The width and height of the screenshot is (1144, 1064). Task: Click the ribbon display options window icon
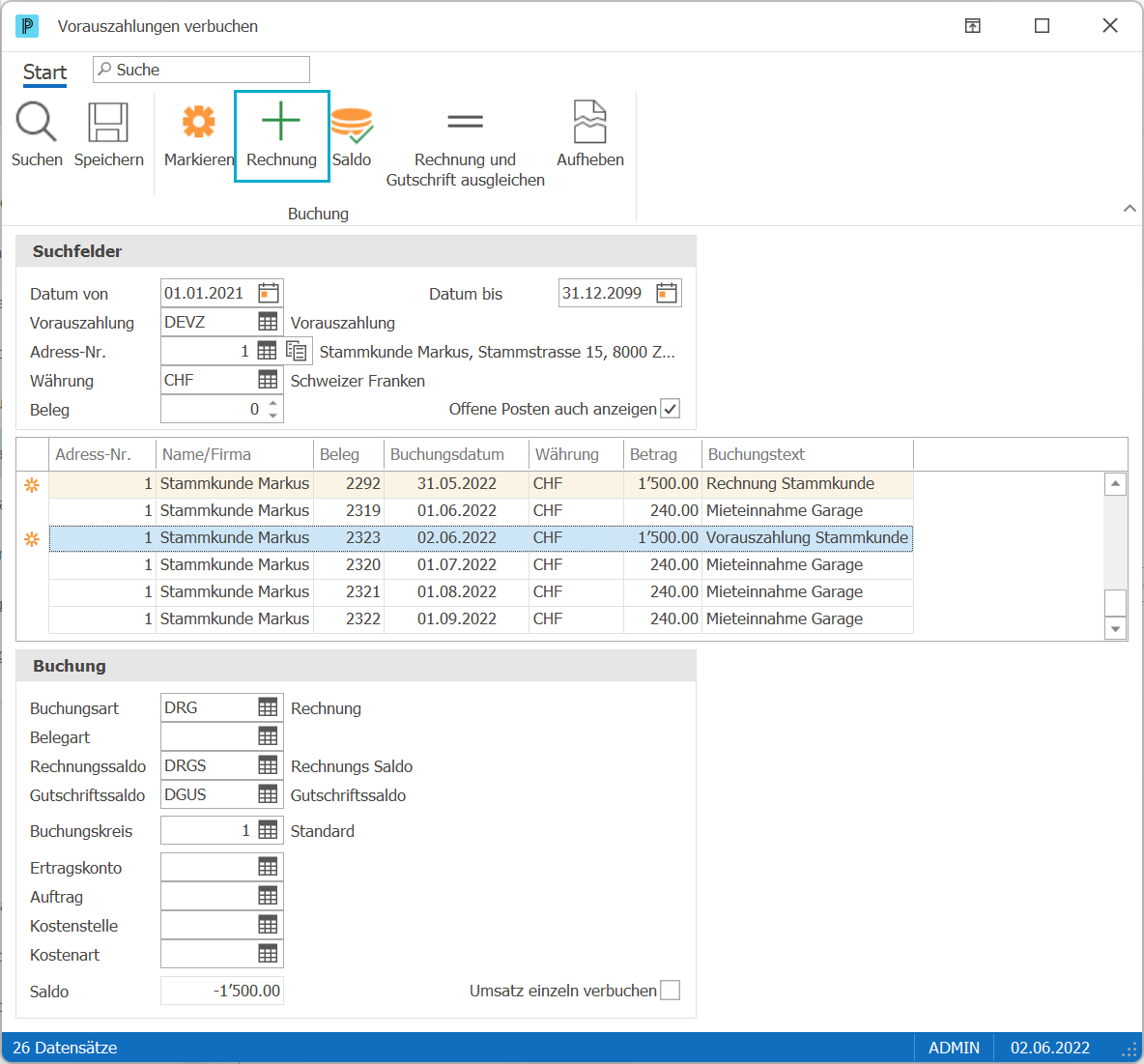tap(973, 26)
